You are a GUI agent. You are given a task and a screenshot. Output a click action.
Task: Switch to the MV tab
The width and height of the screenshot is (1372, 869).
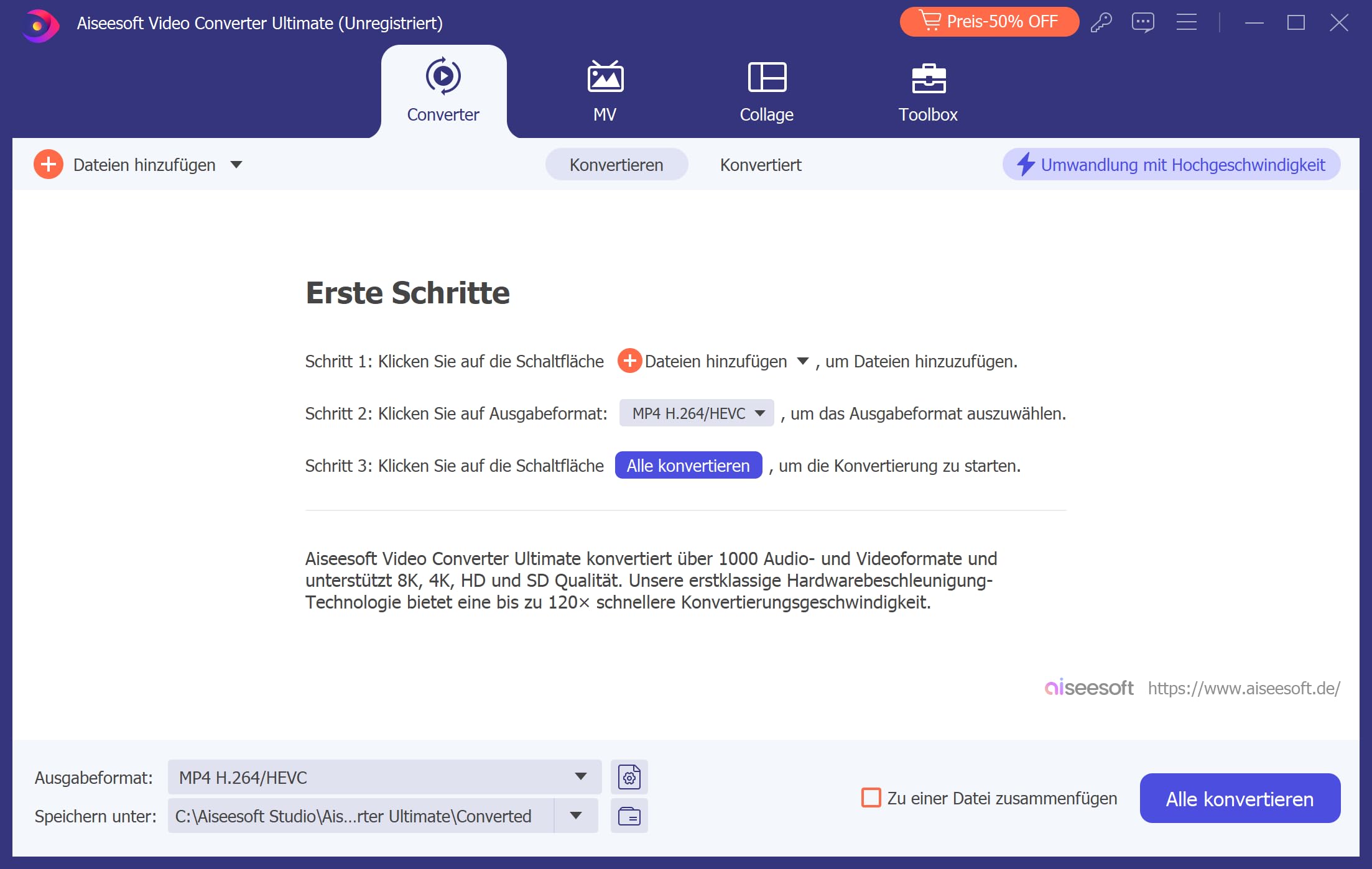[x=605, y=91]
